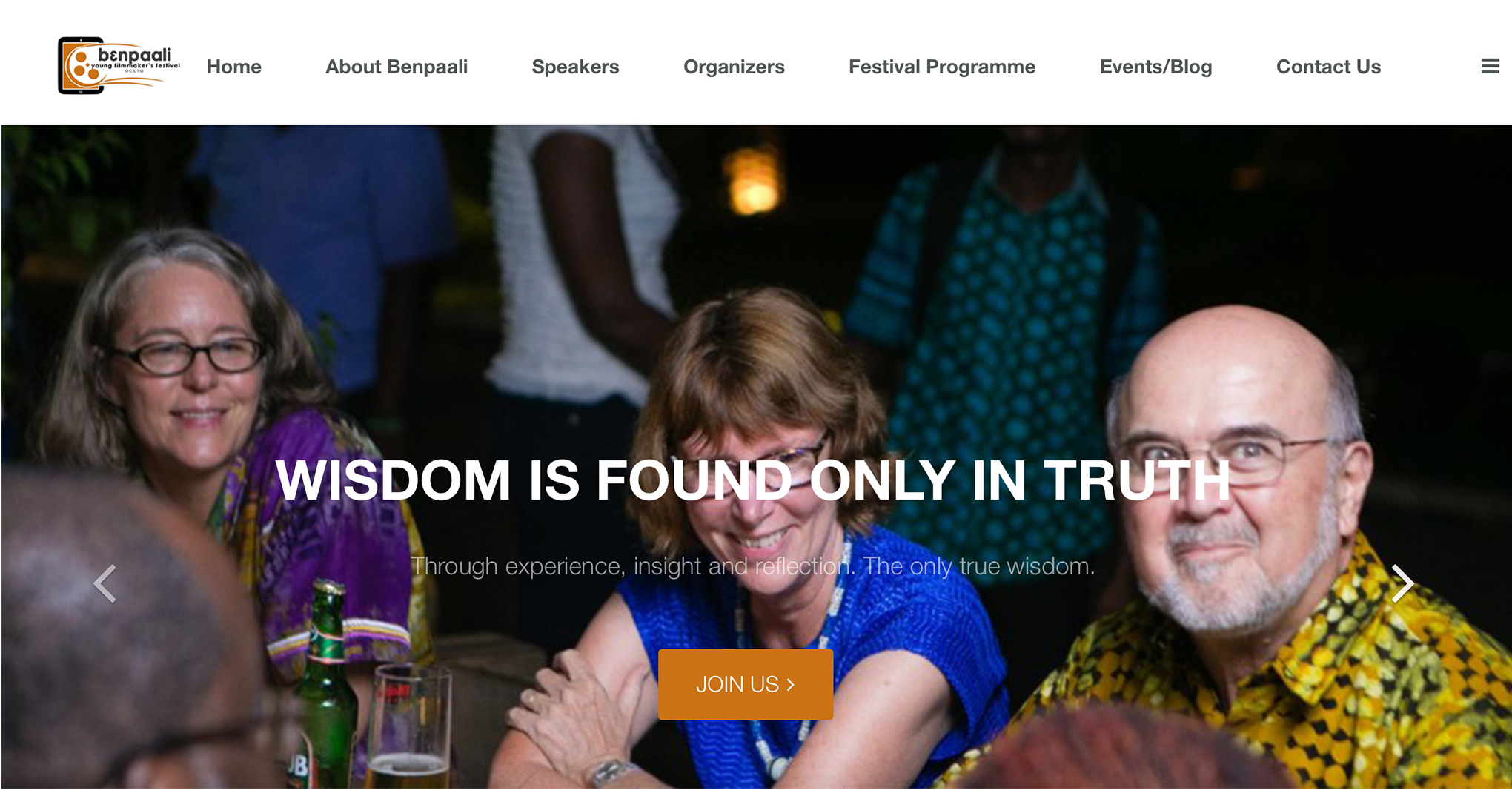Screen dimensions: 1512x799
Task: Click the 'young filmmaker's festival' logo tagline
Action: (135, 66)
